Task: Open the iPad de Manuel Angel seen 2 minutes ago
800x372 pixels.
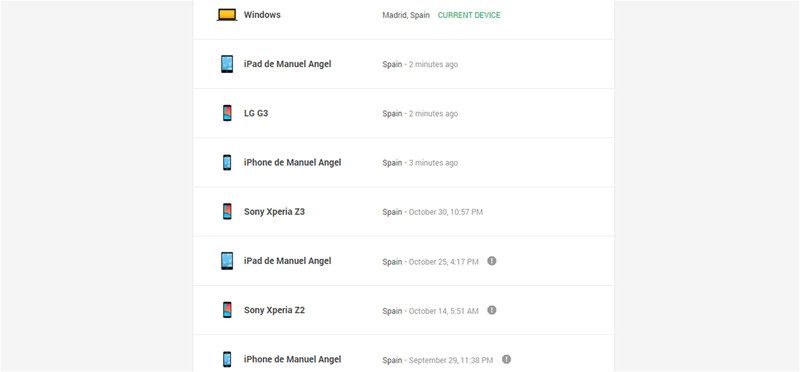Action: click(x=404, y=64)
